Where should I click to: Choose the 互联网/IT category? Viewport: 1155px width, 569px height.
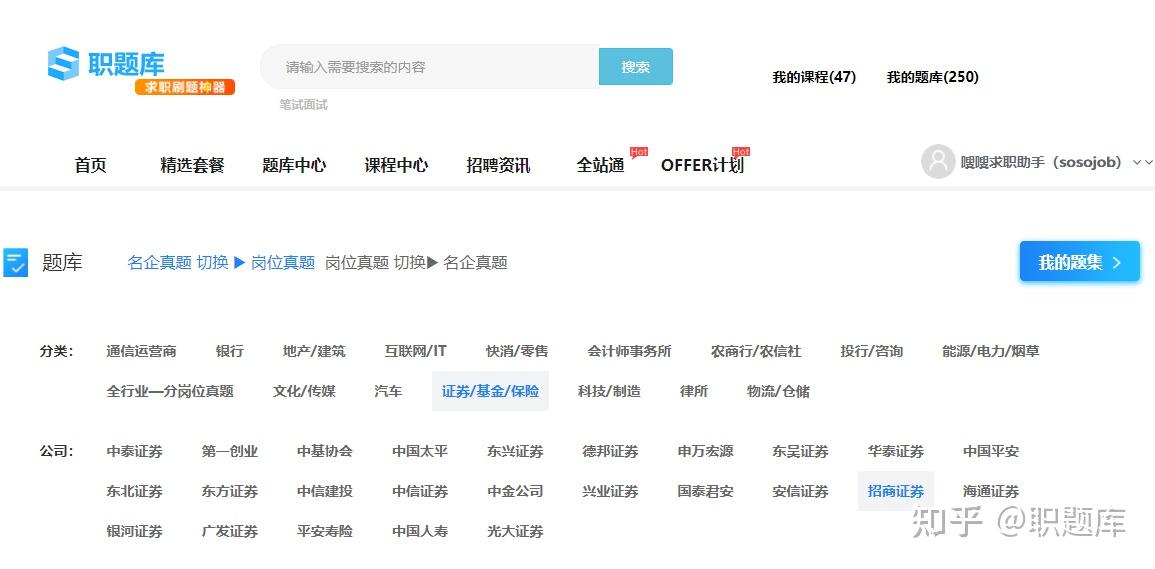(415, 352)
